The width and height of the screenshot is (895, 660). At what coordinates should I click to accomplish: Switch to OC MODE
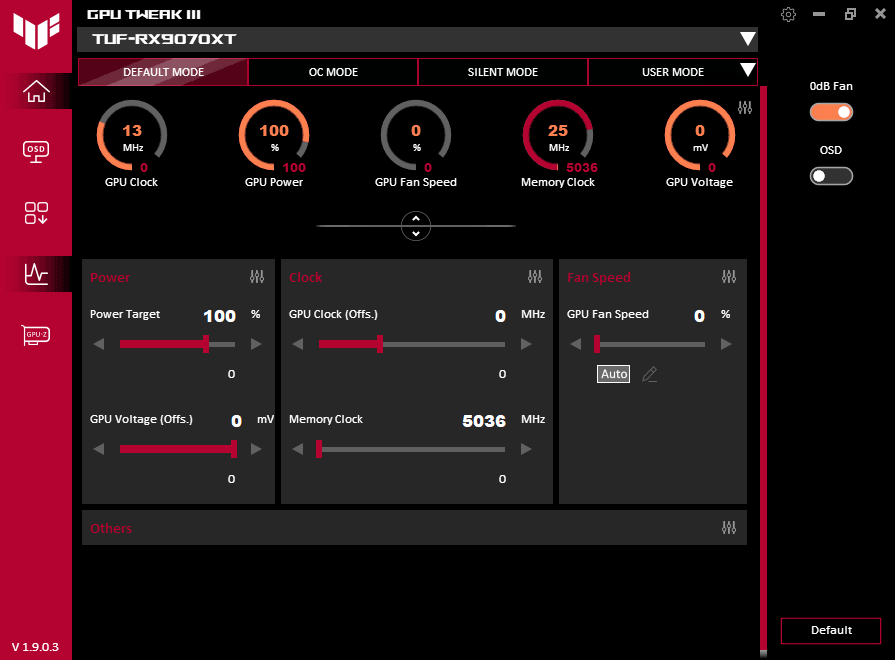tap(332, 71)
